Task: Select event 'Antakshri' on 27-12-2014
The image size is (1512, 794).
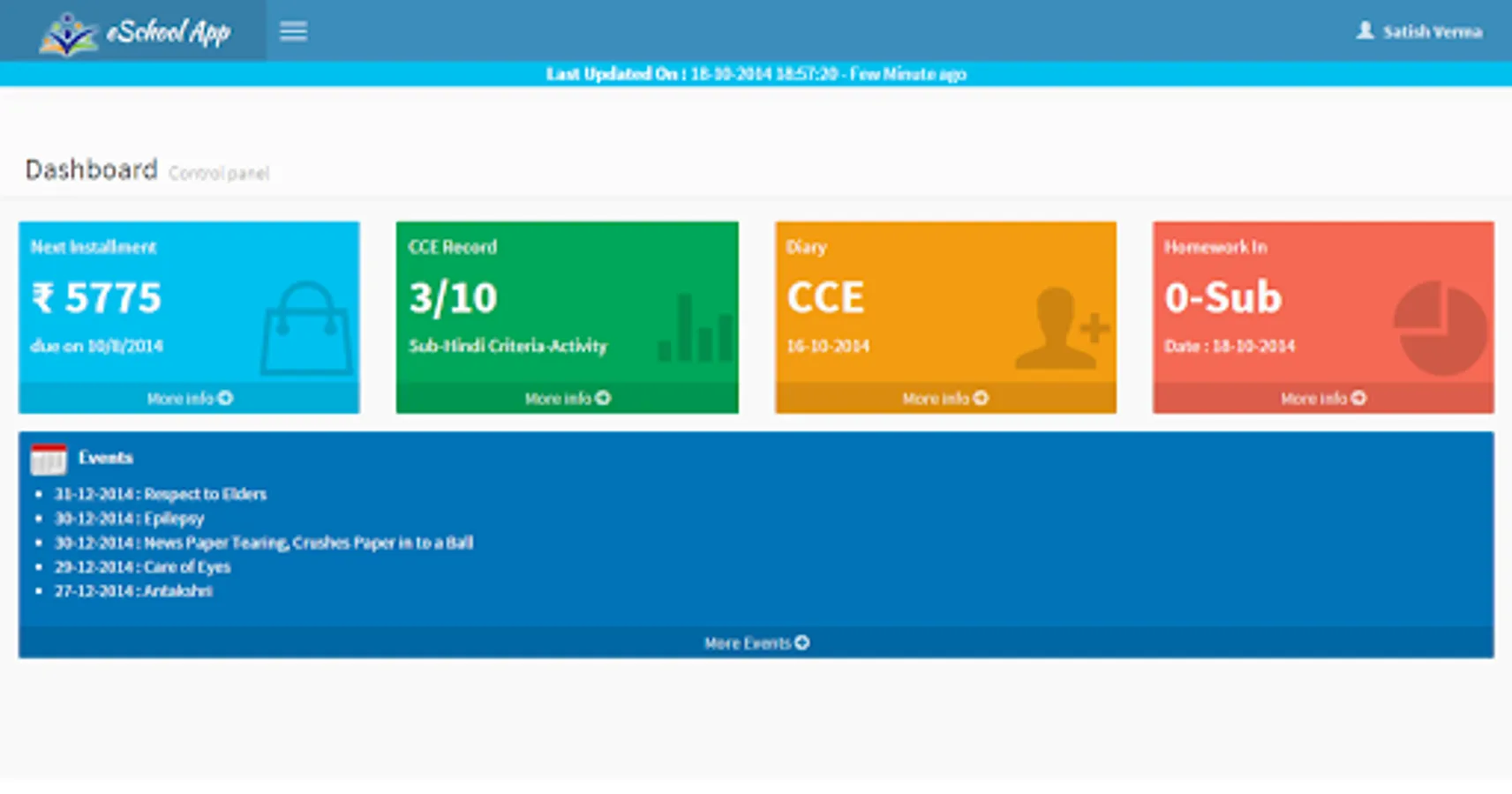Action: (x=133, y=591)
